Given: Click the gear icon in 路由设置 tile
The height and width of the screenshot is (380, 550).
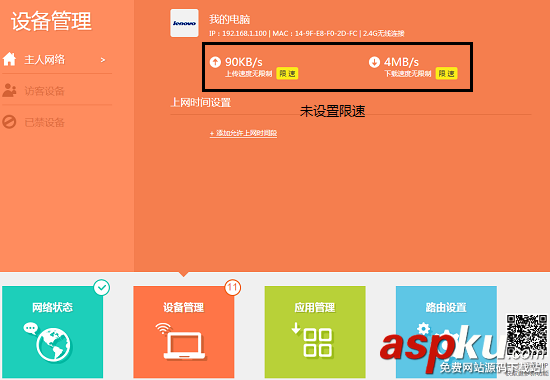Looking at the screenshot, I should [x=423, y=329].
